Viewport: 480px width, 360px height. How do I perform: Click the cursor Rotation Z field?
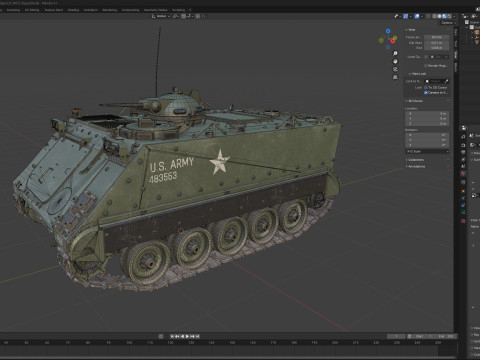pyautogui.click(x=427, y=145)
